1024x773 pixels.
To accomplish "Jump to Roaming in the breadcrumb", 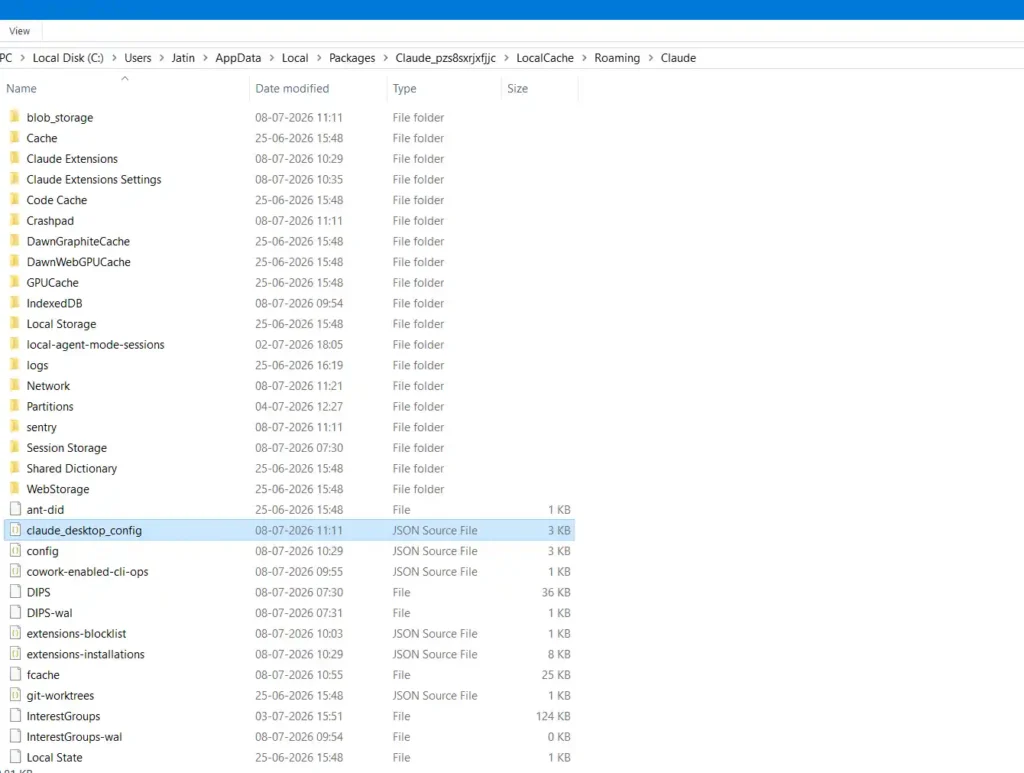I will pyautogui.click(x=616, y=57).
